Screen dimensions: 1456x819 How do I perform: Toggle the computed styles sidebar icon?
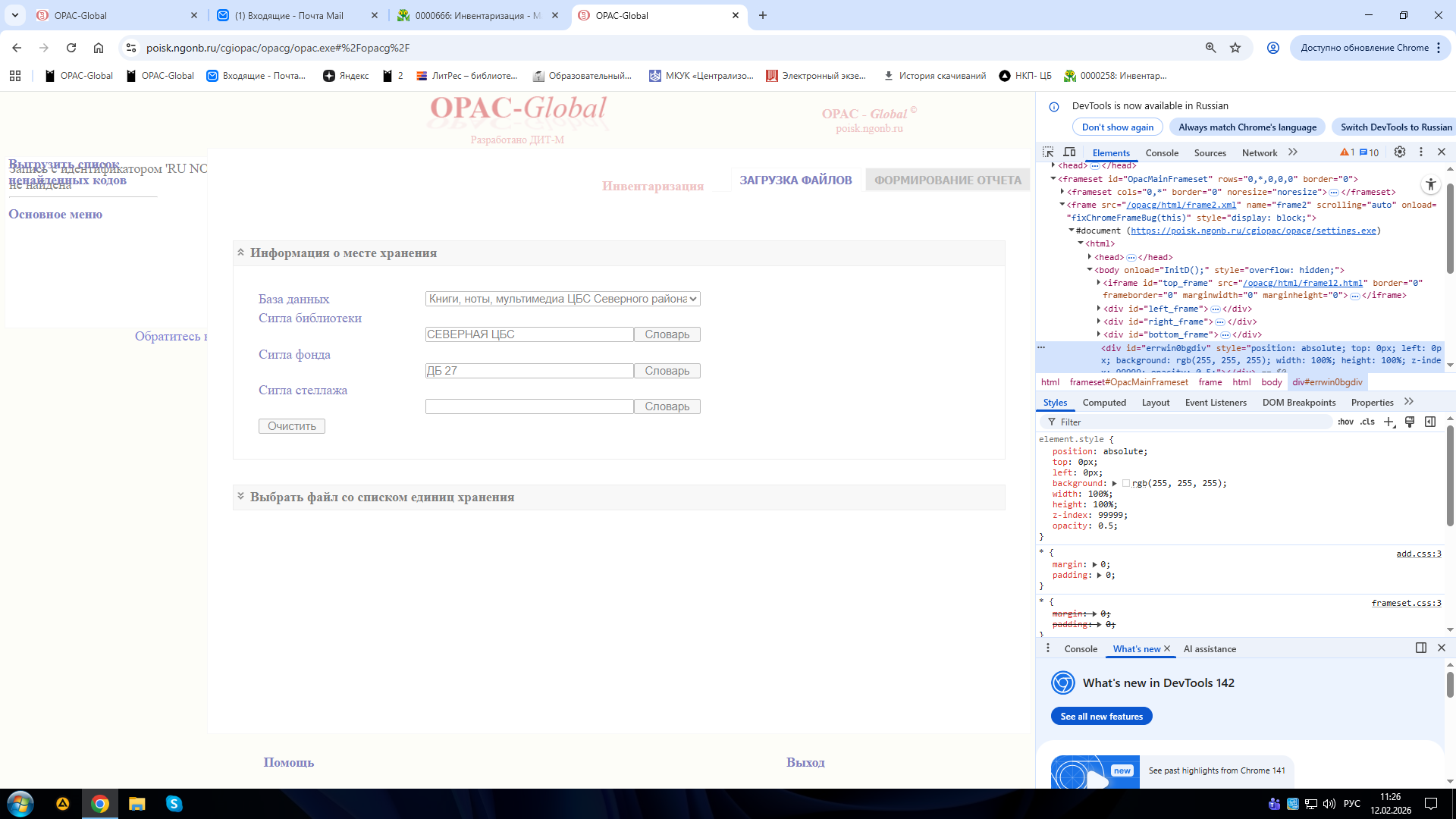click(1430, 422)
